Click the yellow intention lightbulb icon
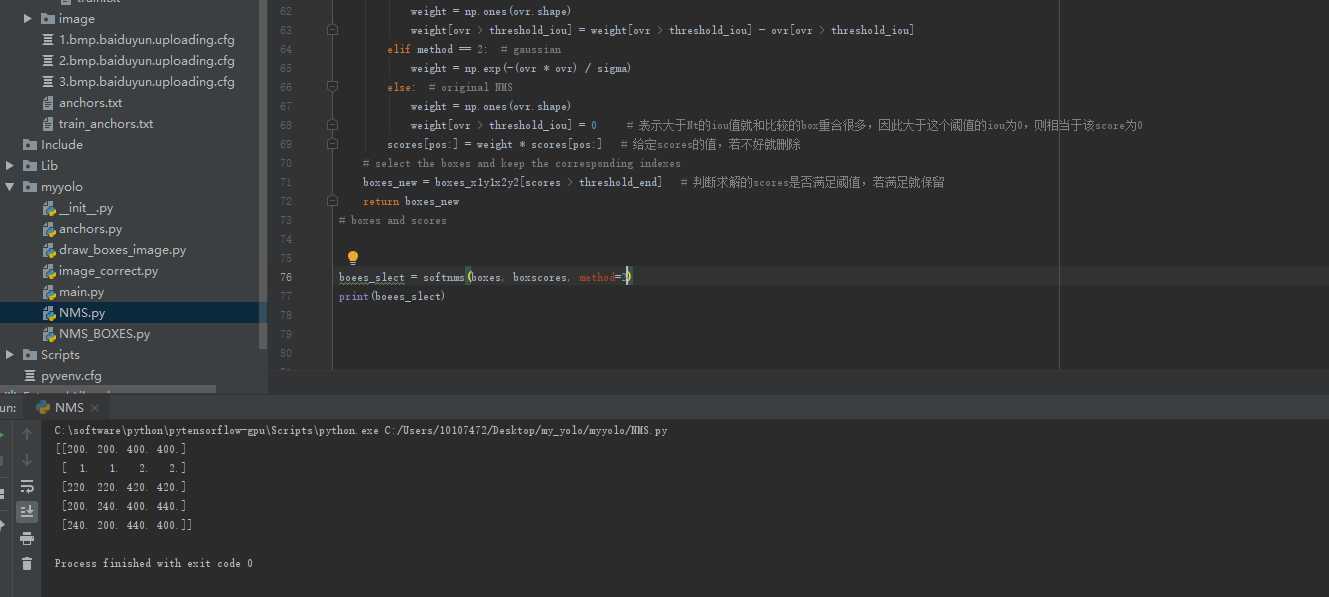The width and height of the screenshot is (1329, 597). coord(352,257)
